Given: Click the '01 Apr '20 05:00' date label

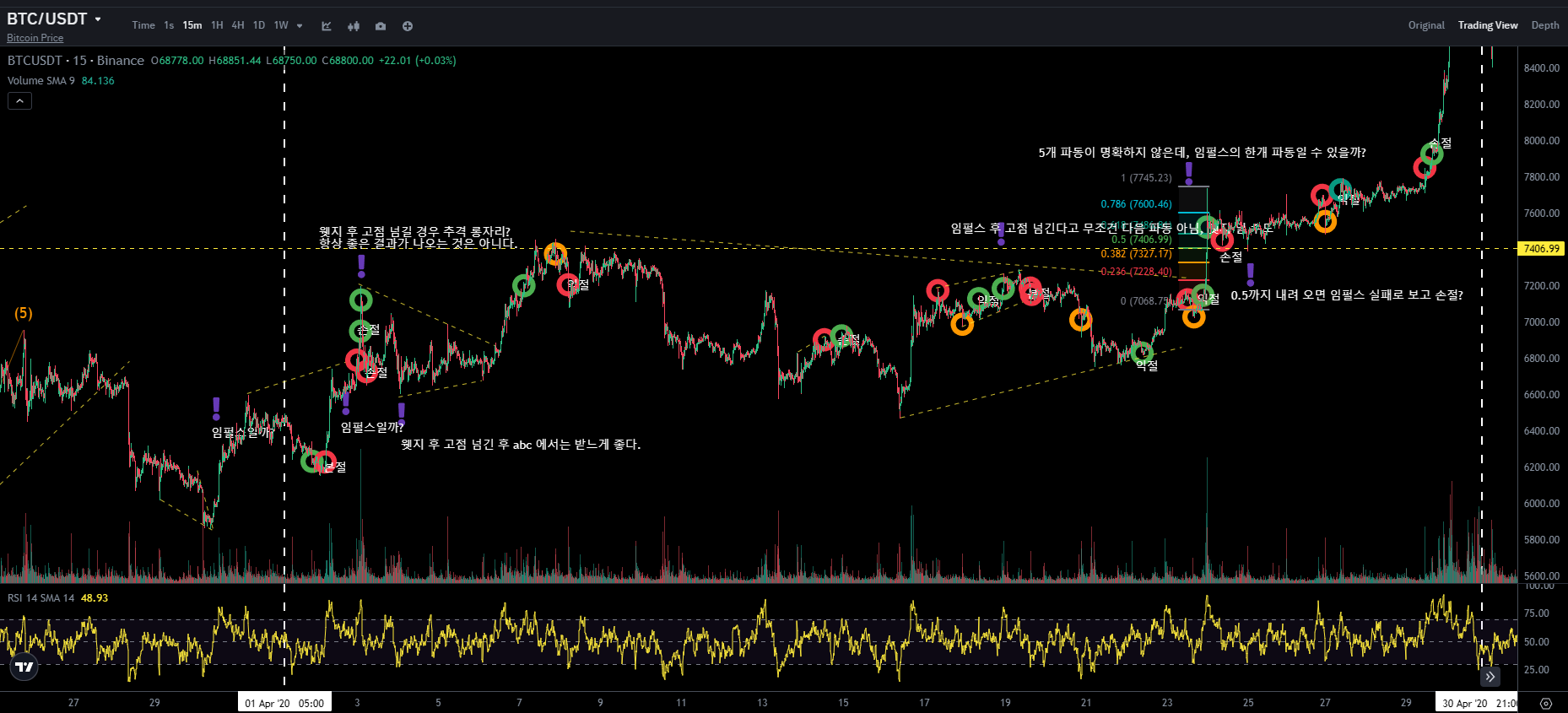Looking at the screenshot, I should [284, 703].
